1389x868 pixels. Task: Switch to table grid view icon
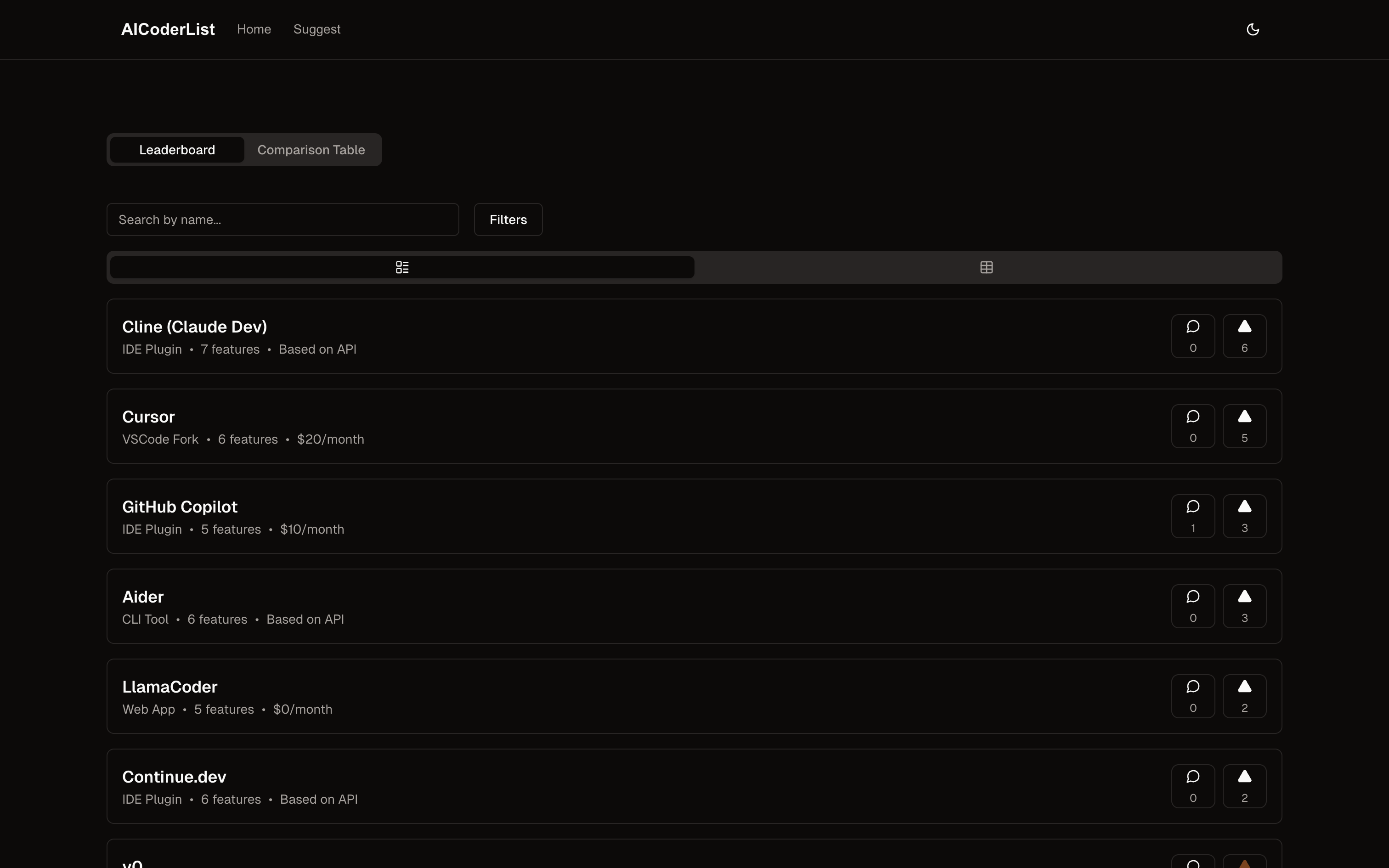pos(986,267)
